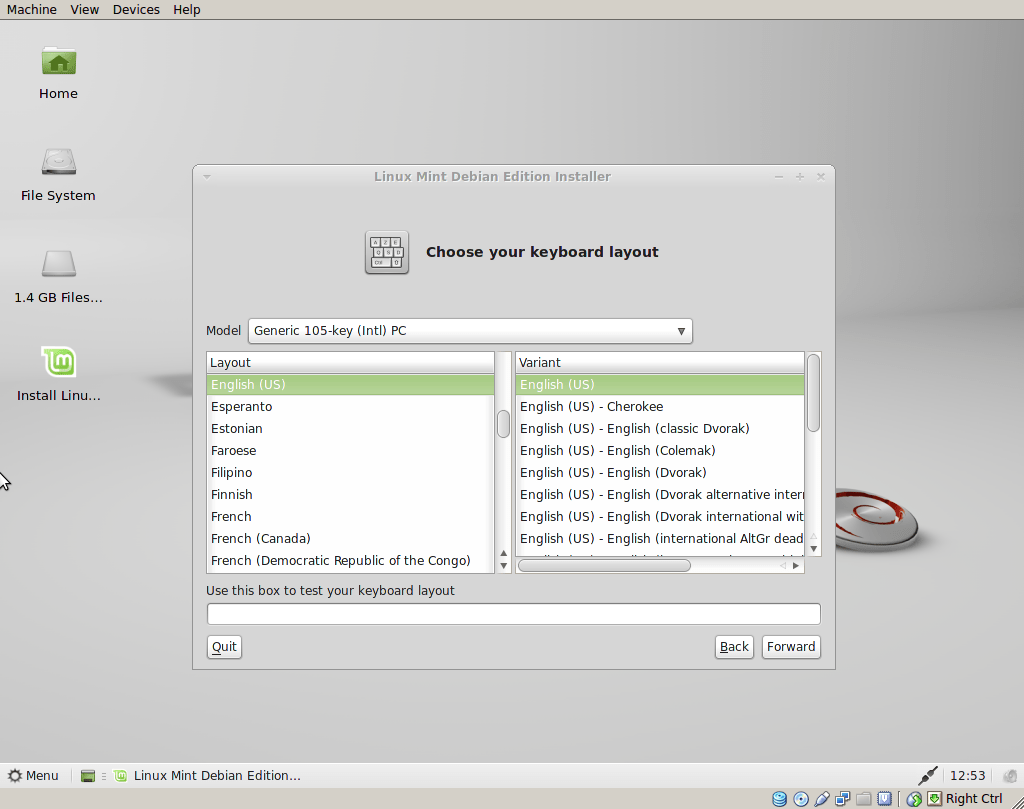Open the Home desktop folder icon
The image size is (1024, 809).
[59, 62]
